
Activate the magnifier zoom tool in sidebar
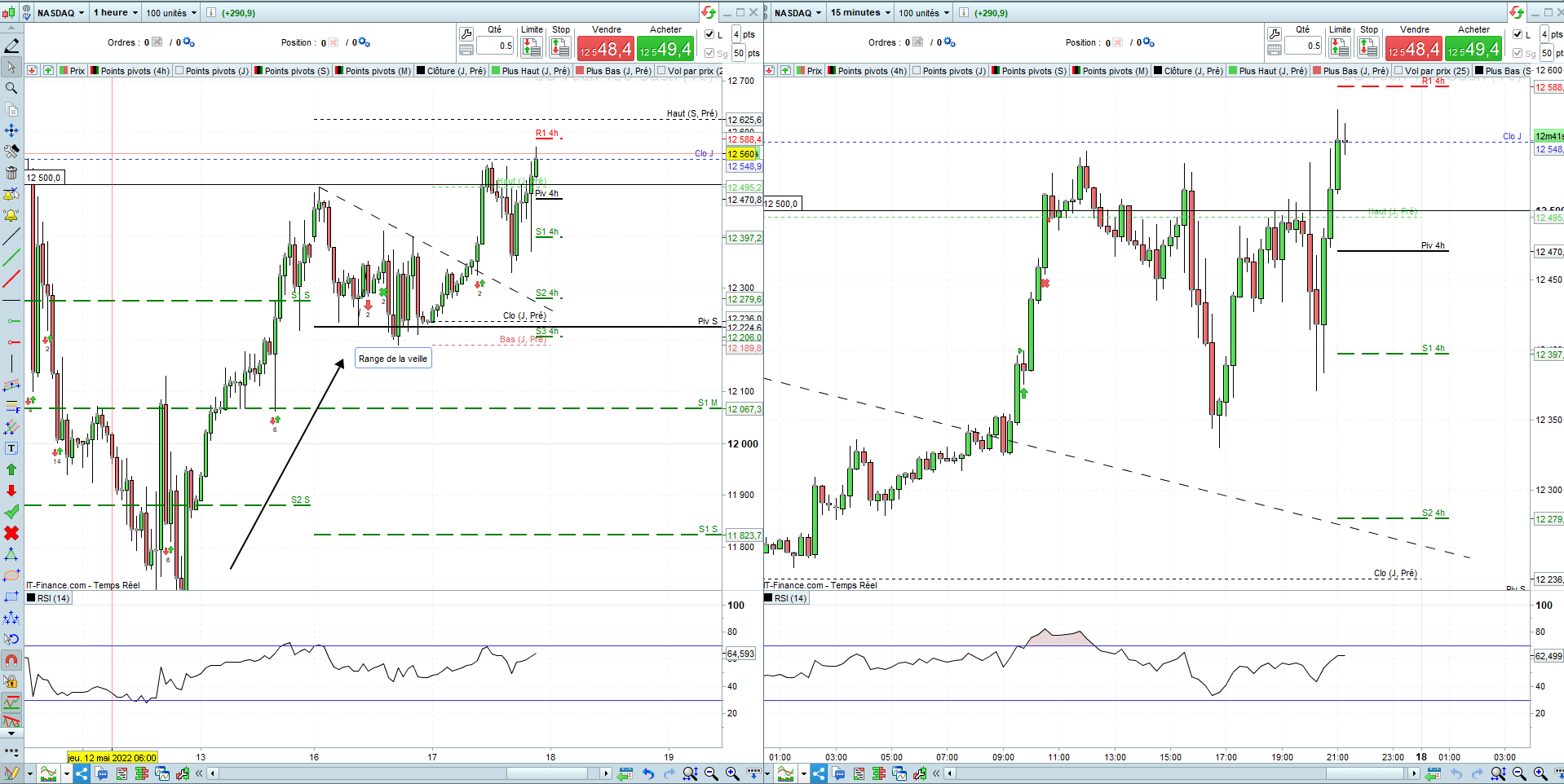[11, 88]
